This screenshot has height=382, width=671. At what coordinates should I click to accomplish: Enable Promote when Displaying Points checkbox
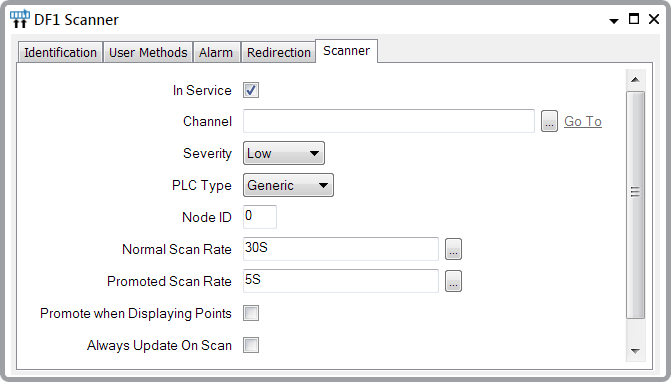251,313
